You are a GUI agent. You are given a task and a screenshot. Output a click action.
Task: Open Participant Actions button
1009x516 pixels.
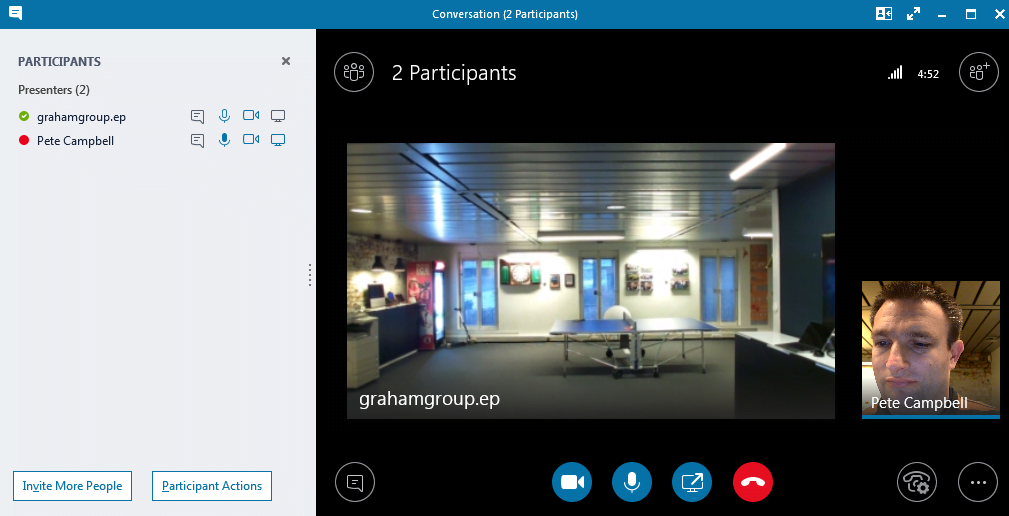click(212, 486)
